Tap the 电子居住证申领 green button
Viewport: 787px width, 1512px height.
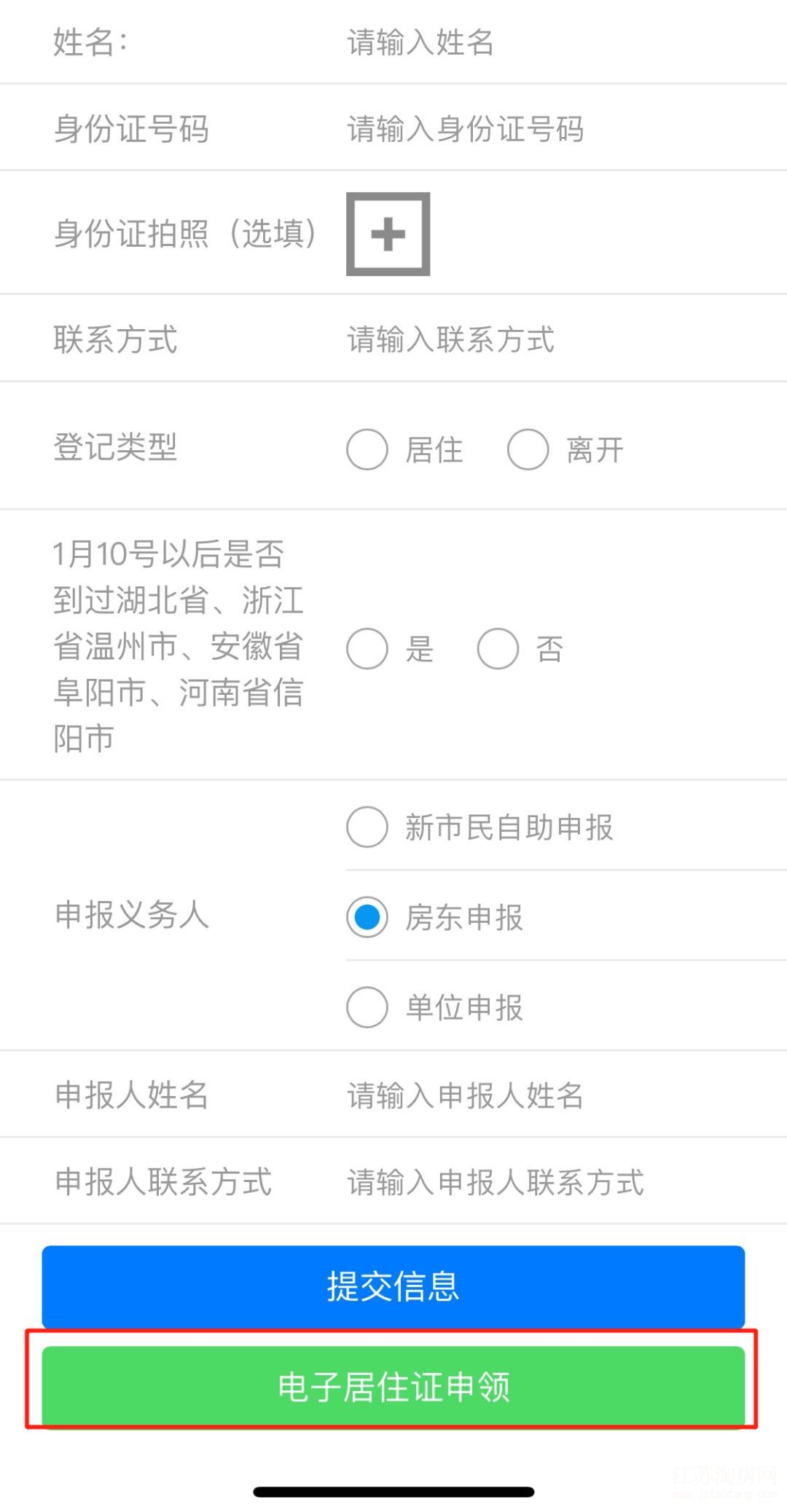tap(392, 1387)
